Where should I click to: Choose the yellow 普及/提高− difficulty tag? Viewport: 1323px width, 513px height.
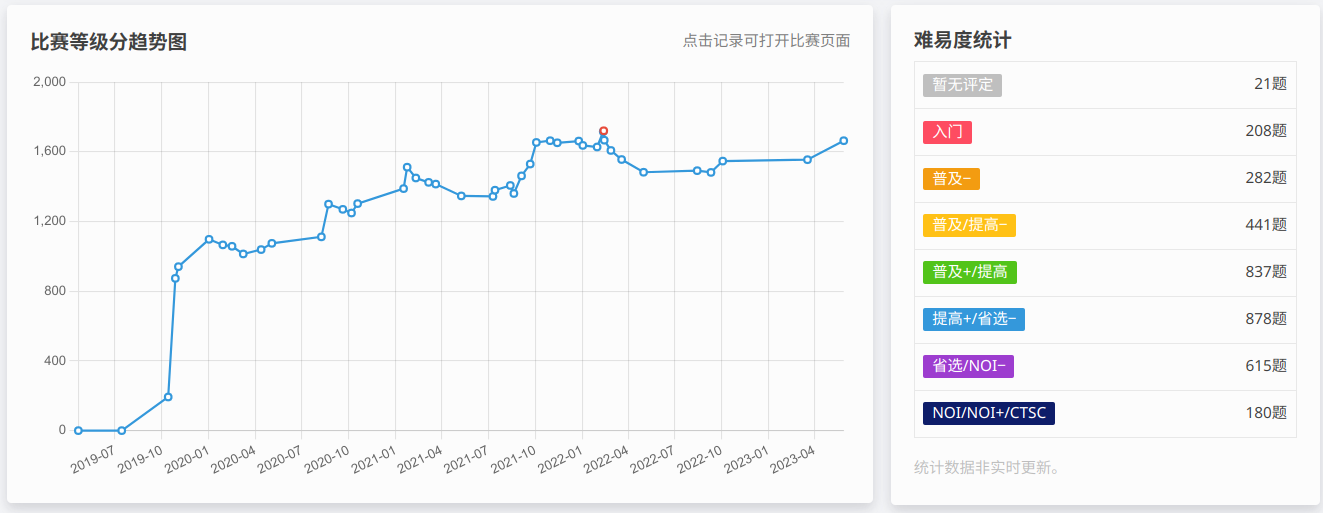969,226
